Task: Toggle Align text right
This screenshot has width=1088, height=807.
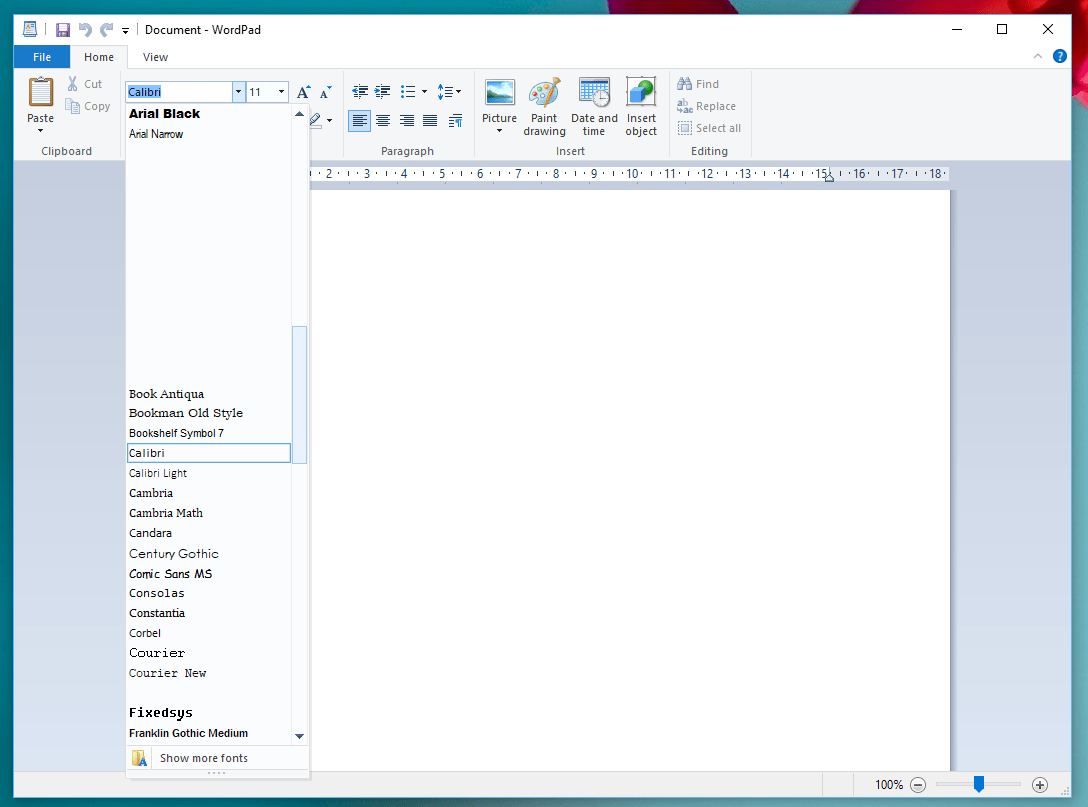Action: [x=407, y=121]
